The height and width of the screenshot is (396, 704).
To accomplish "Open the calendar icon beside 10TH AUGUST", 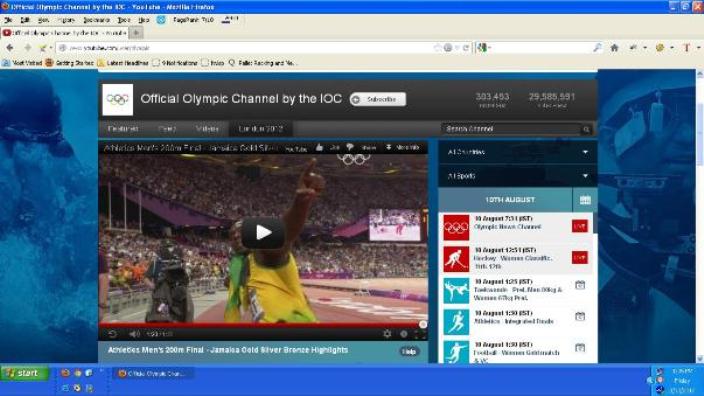I will pos(585,200).
